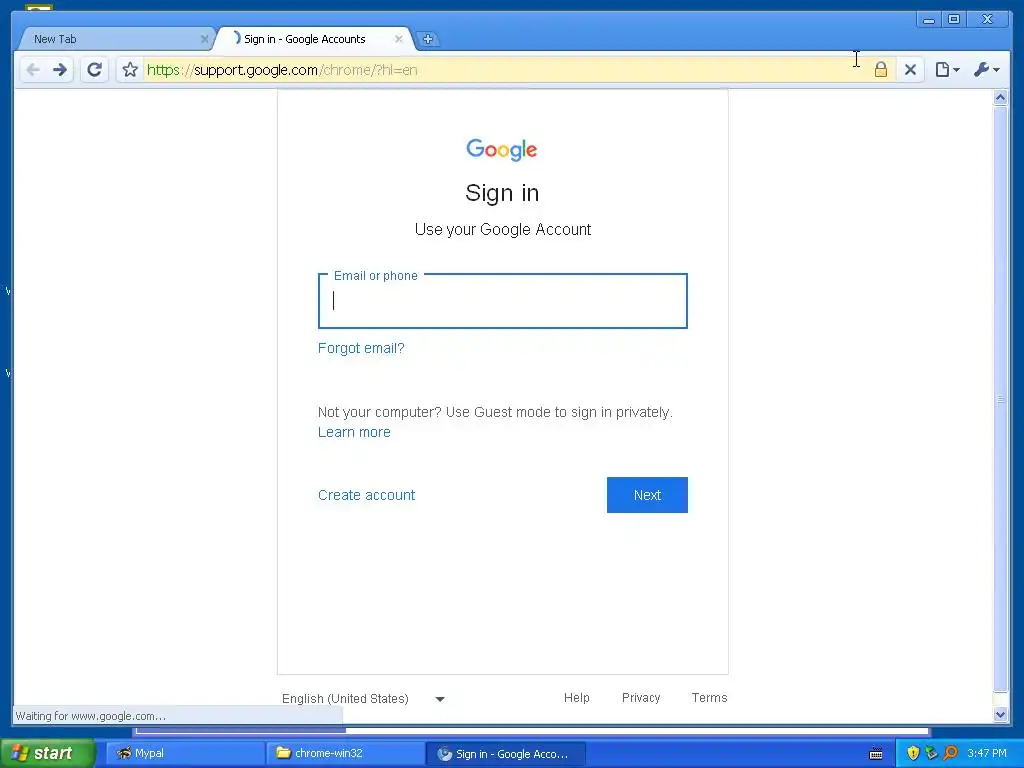Open the Windows start menu
The height and width of the screenshot is (768, 1024).
click(46, 754)
